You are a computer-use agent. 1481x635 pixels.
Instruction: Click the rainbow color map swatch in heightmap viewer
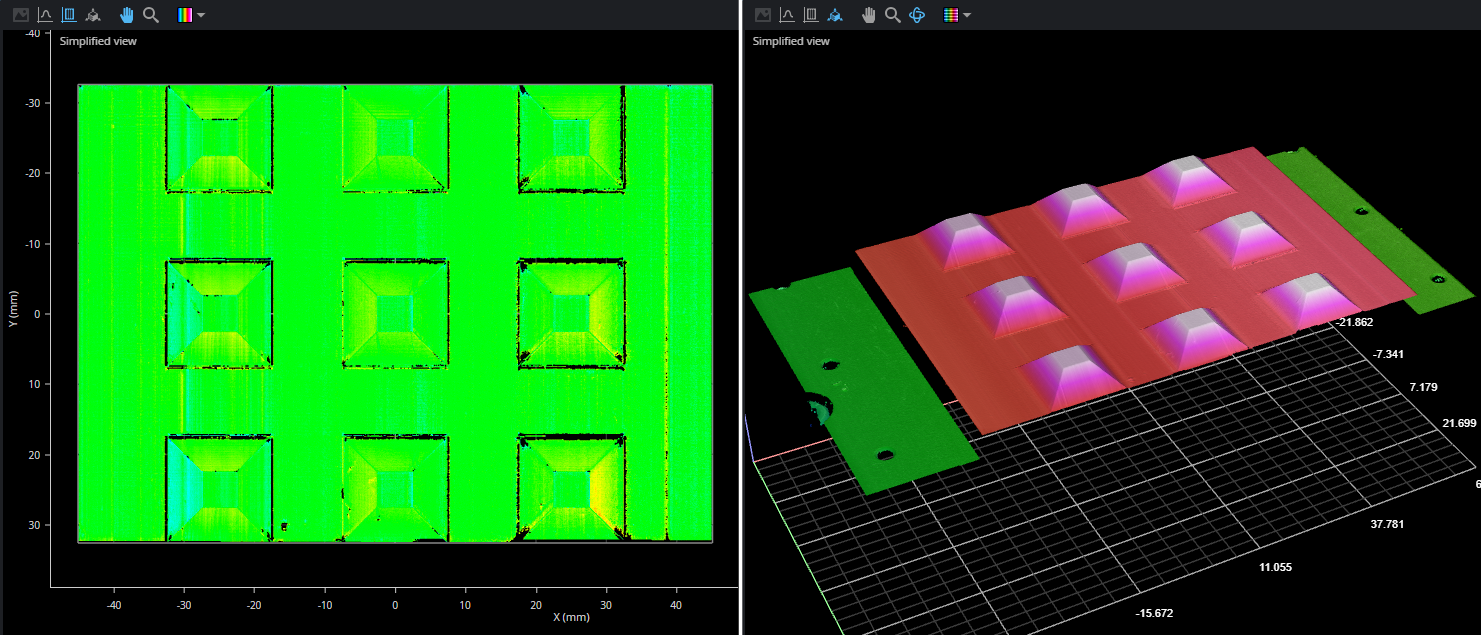pos(185,15)
